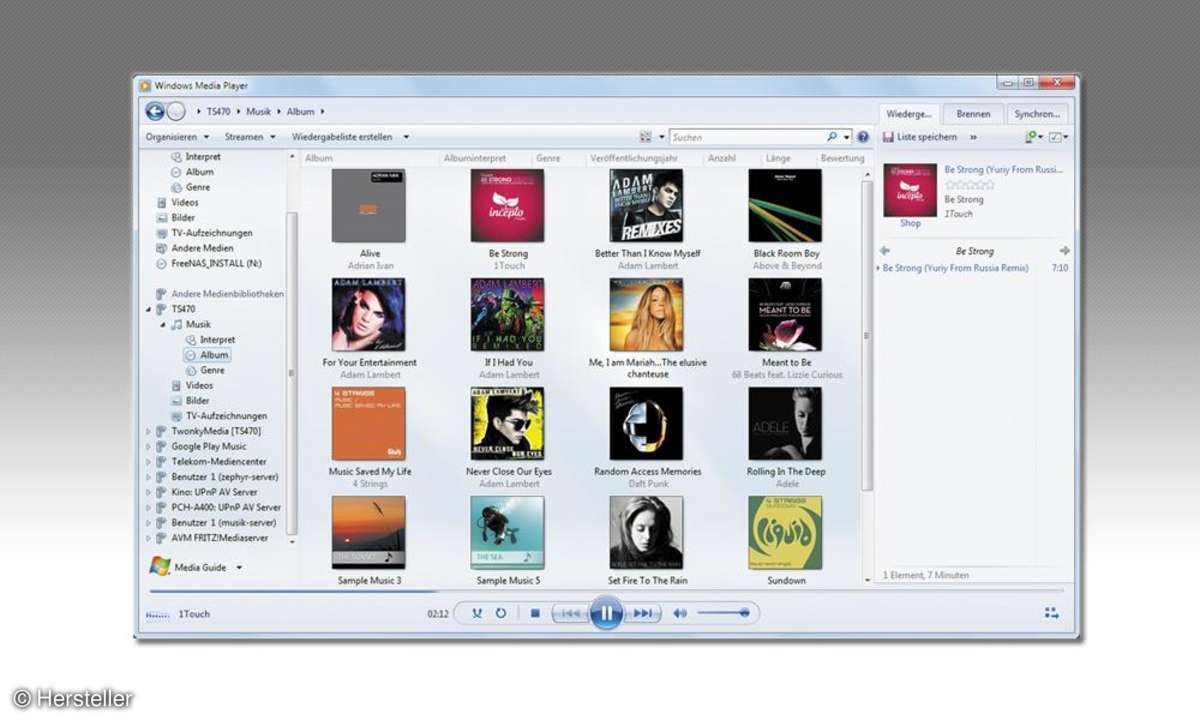The width and height of the screenshot is (1200, 720).
Task: Rate the track using the star rating
Action: tap(969, 185)
